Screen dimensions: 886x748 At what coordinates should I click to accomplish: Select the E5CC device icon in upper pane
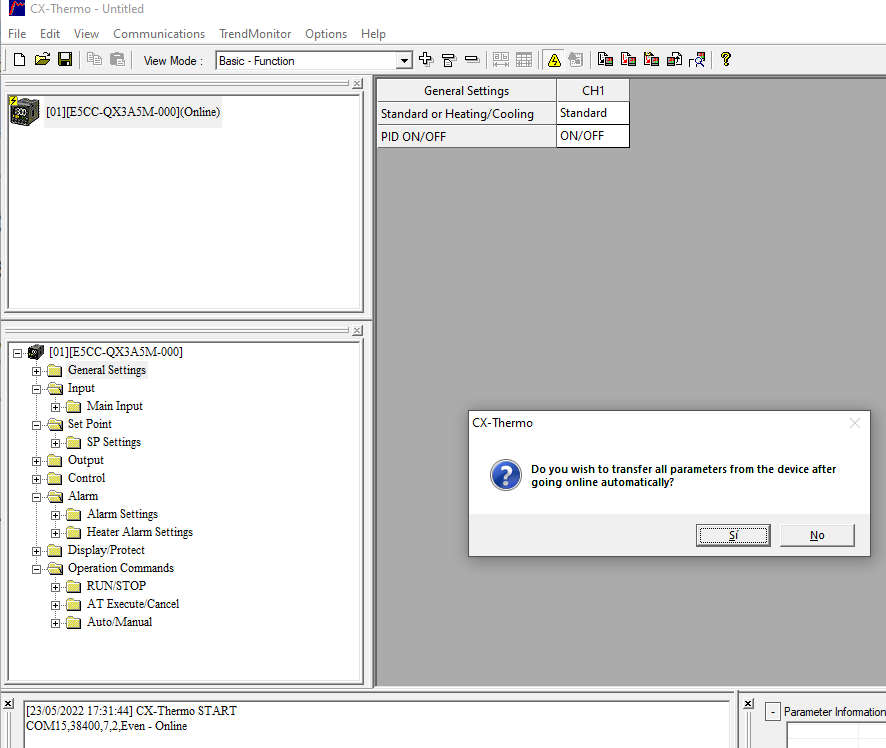pyautogui.click(x=24, y=111)
